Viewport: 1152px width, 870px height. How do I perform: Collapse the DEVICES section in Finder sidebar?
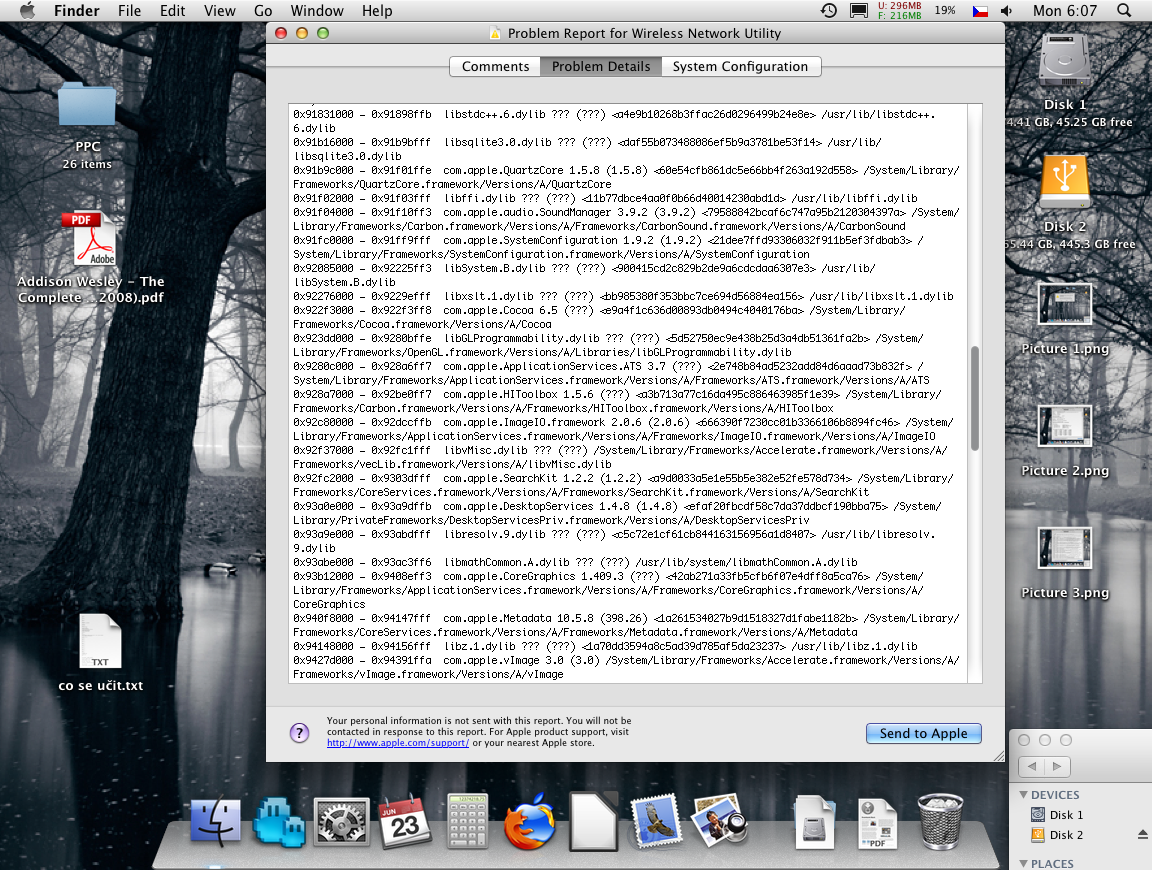point(1023,794)
